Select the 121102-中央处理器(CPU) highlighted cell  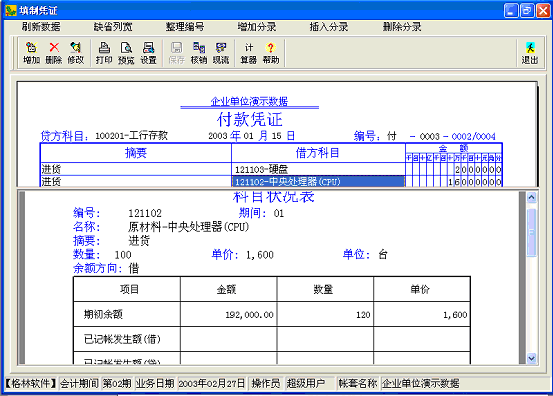tap(318, 181)
